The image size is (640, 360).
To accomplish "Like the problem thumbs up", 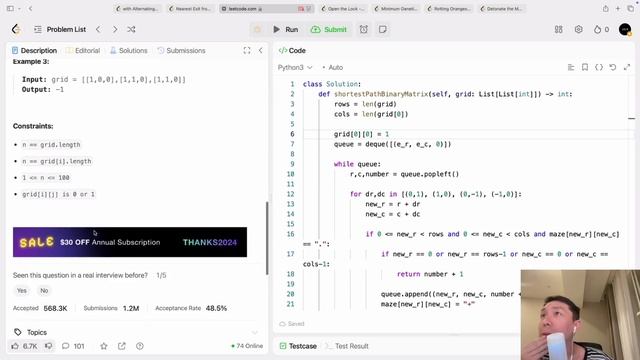I will click(x=24, y=346).
